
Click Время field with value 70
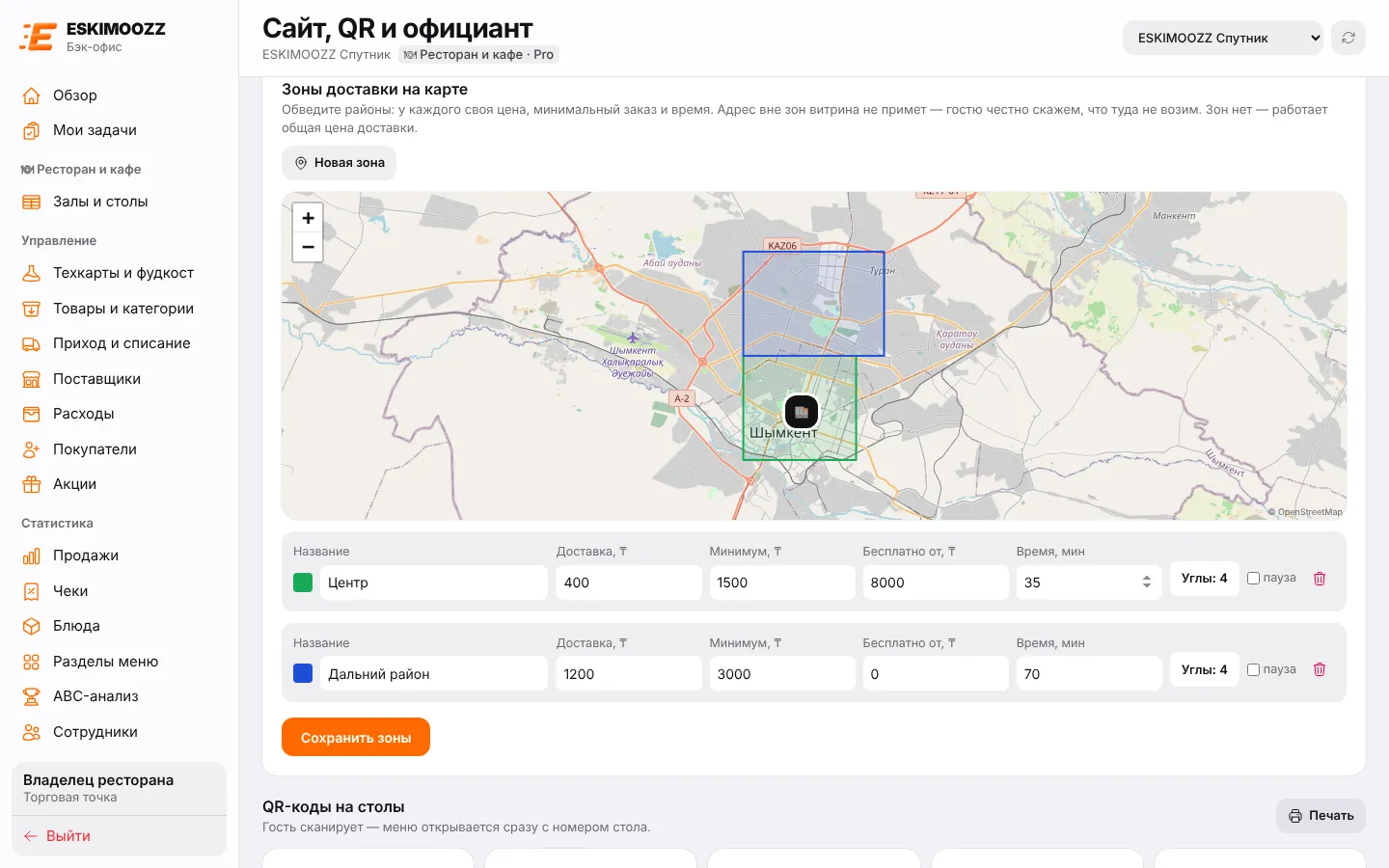[x=1089, y=674]
